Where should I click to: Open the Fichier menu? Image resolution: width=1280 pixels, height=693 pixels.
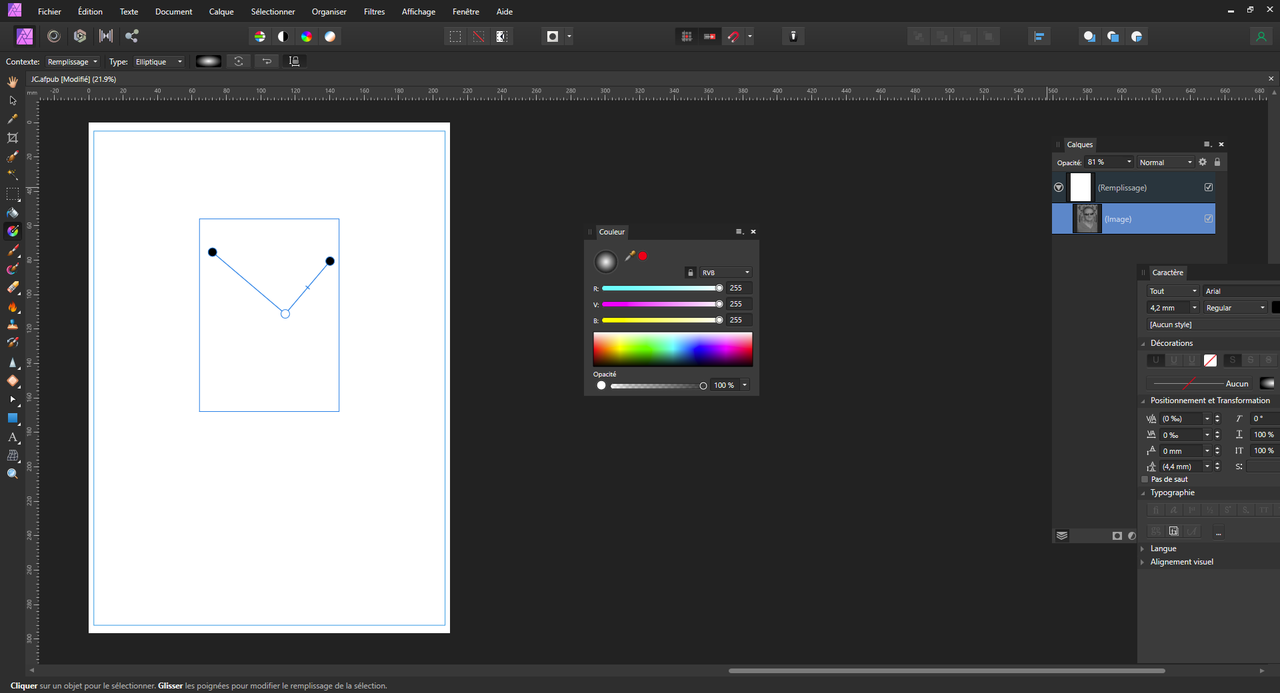click(49, 11)
